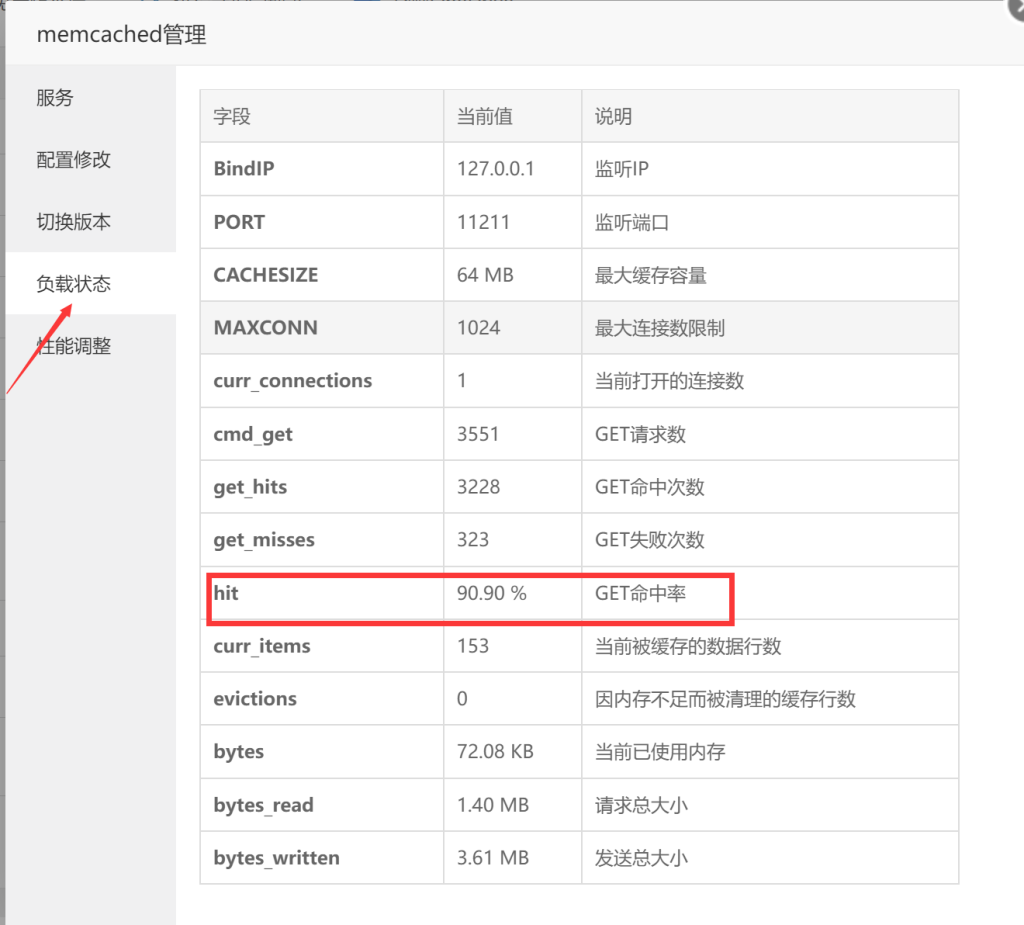Select the get_hits value 3228
This screenshot has height=925, width=1024.
coord(479,487)
